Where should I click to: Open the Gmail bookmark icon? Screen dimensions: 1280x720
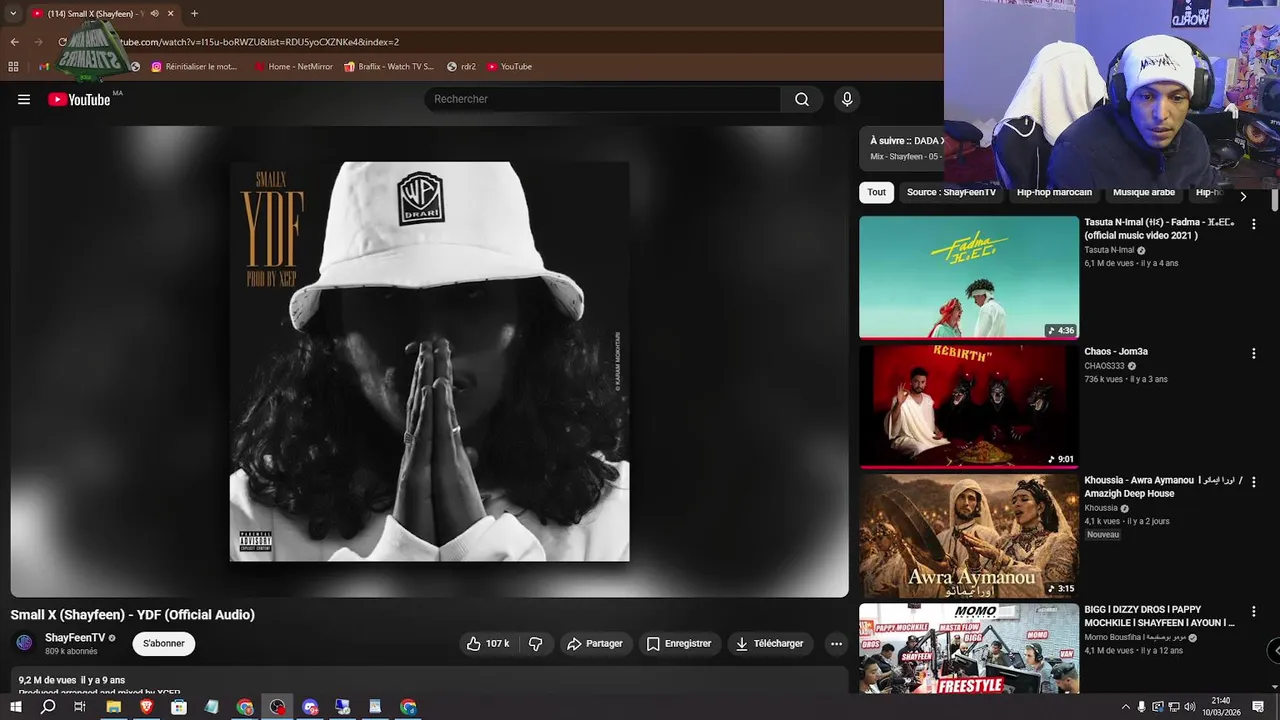(x=44, y=67)
